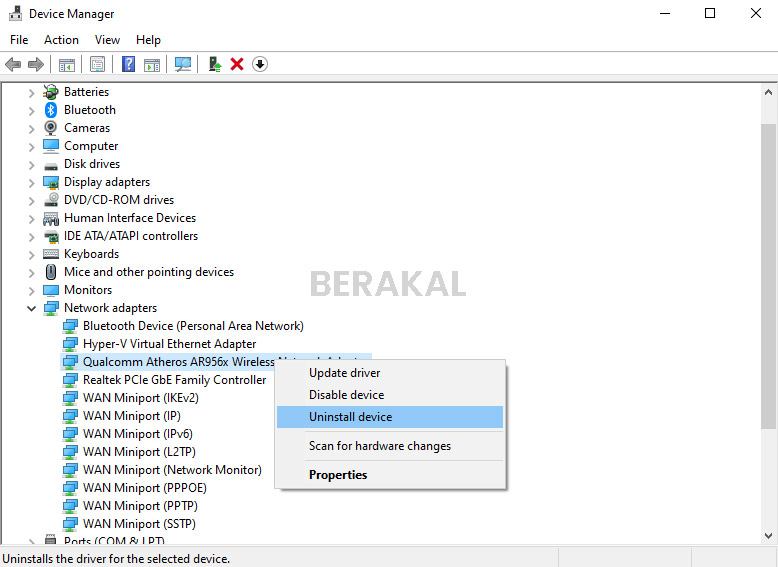Click the Keyboards category icon

click(x=51, y=254)
